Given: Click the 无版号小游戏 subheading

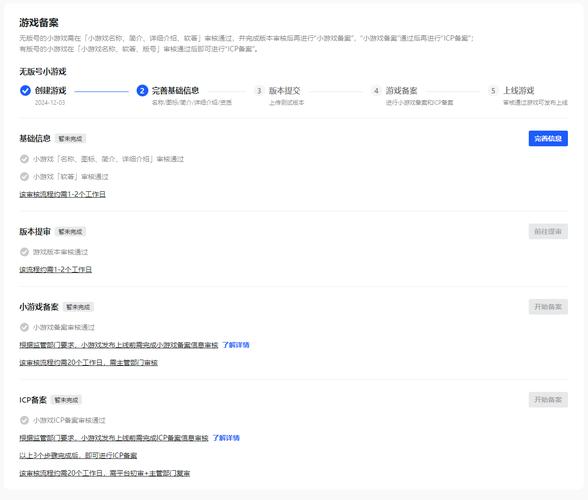Looking at the screenshot, I should (43, 71).
